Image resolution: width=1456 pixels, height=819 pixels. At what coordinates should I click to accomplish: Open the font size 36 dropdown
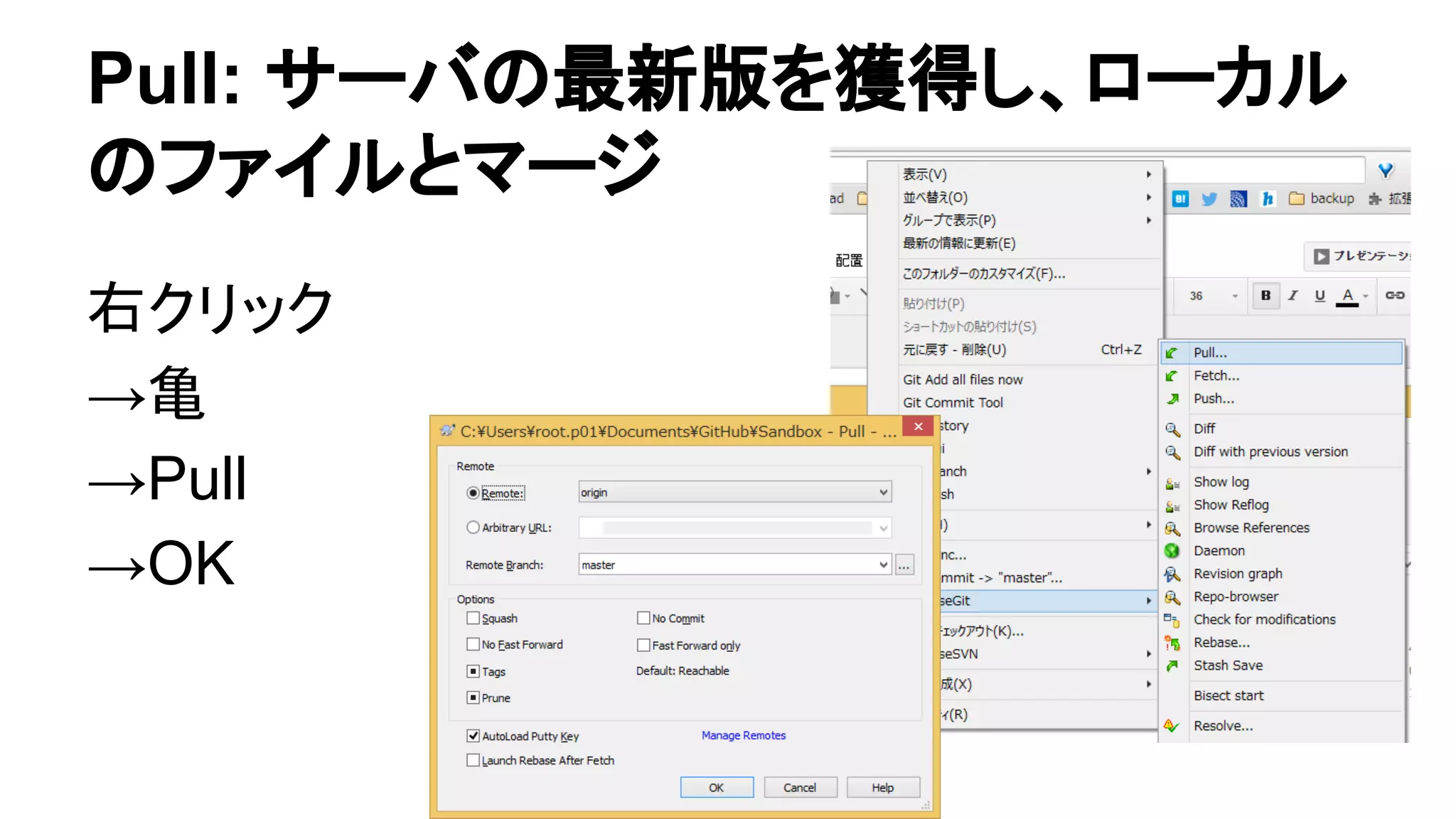coord(1235,296)
